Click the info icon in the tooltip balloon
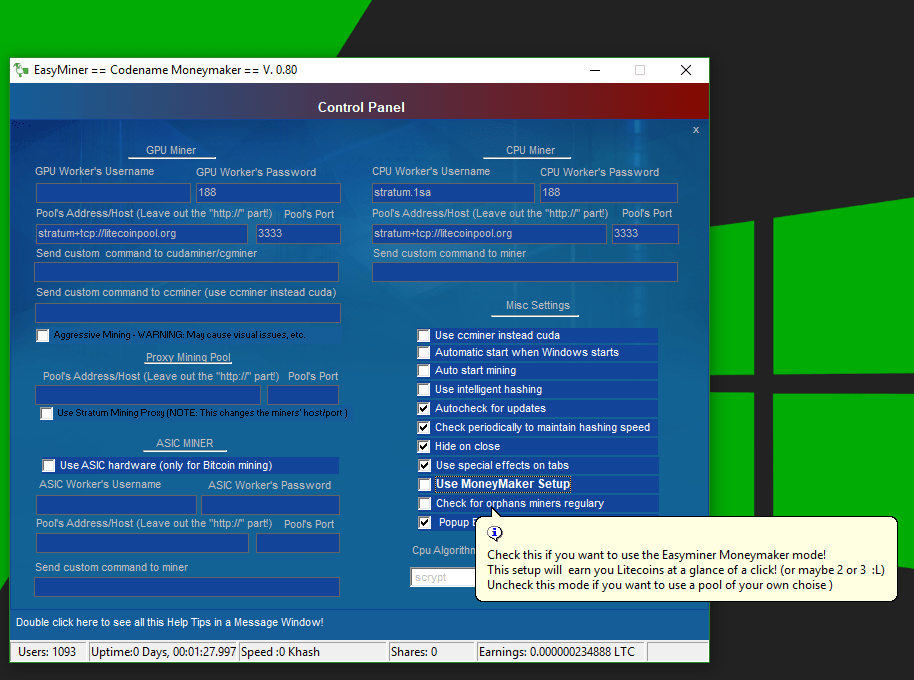Screen dimensions: 914x680 coord(494,533)
